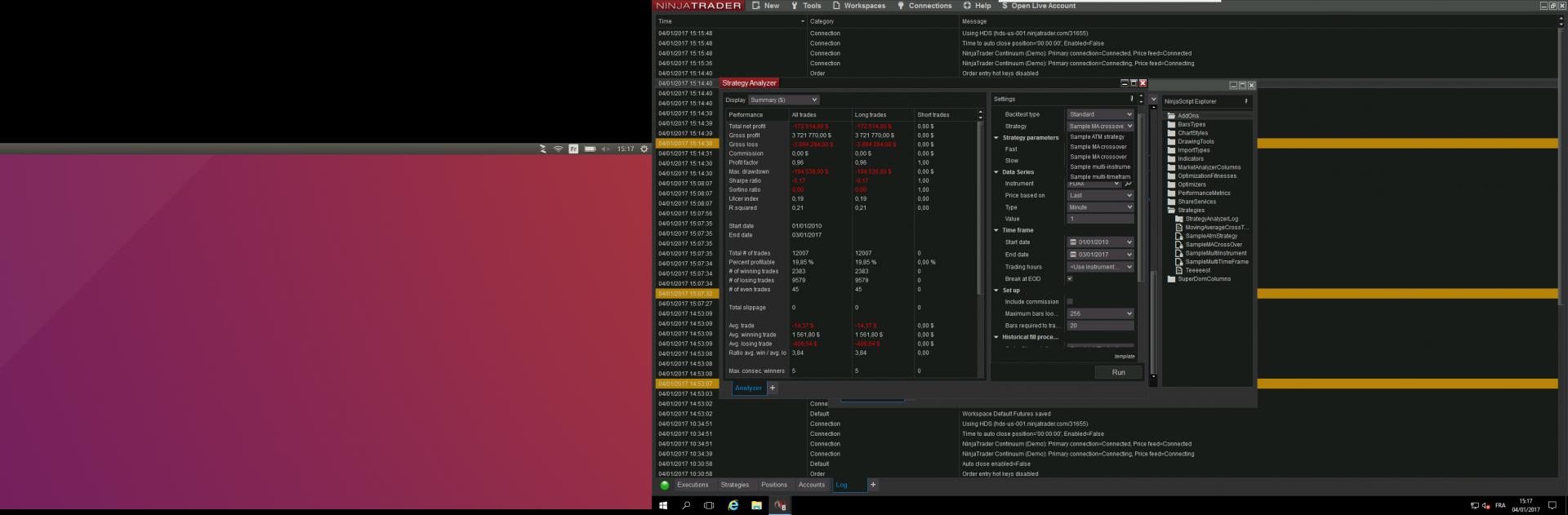Open the New menu
This screenshot has height=515, width=1568.
coord(766,6)
